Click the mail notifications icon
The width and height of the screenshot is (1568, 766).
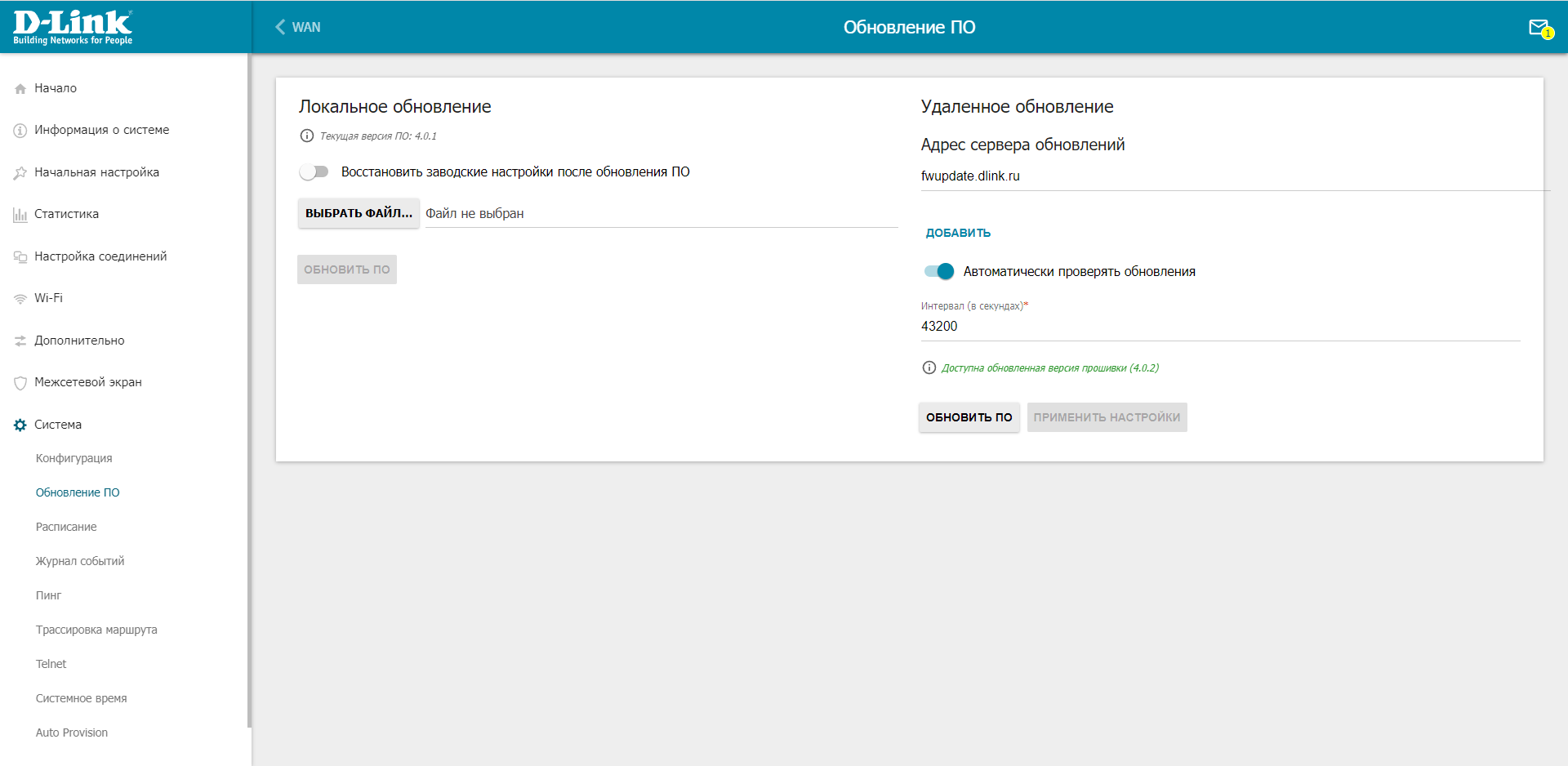(1539, 28)
